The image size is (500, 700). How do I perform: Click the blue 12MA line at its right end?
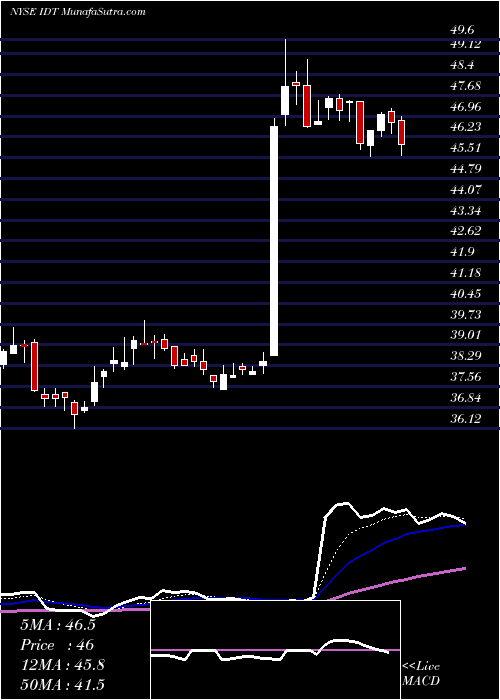click(464, 525)
